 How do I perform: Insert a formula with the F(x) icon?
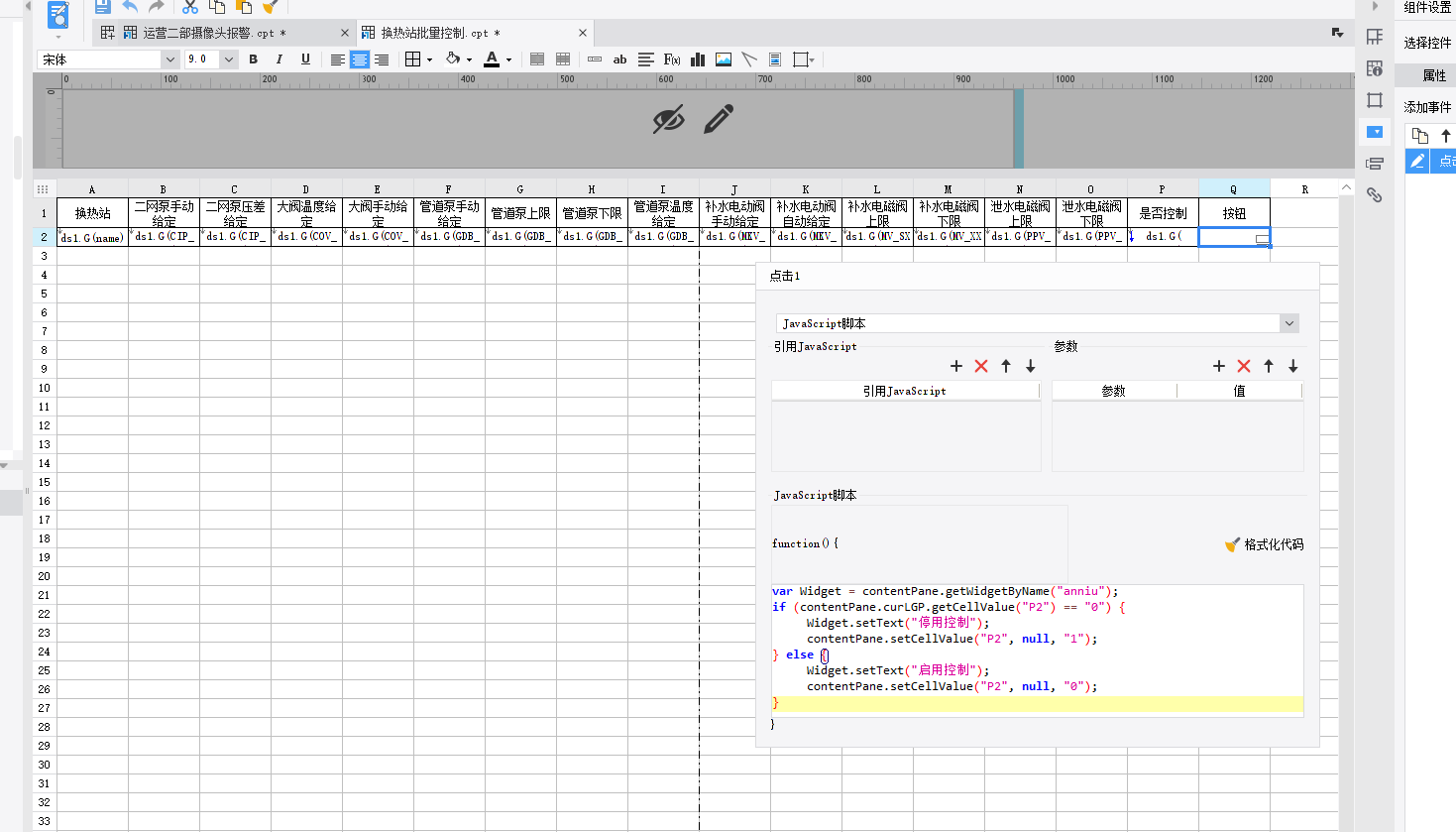pyautogui.click(x=672, y=59)
